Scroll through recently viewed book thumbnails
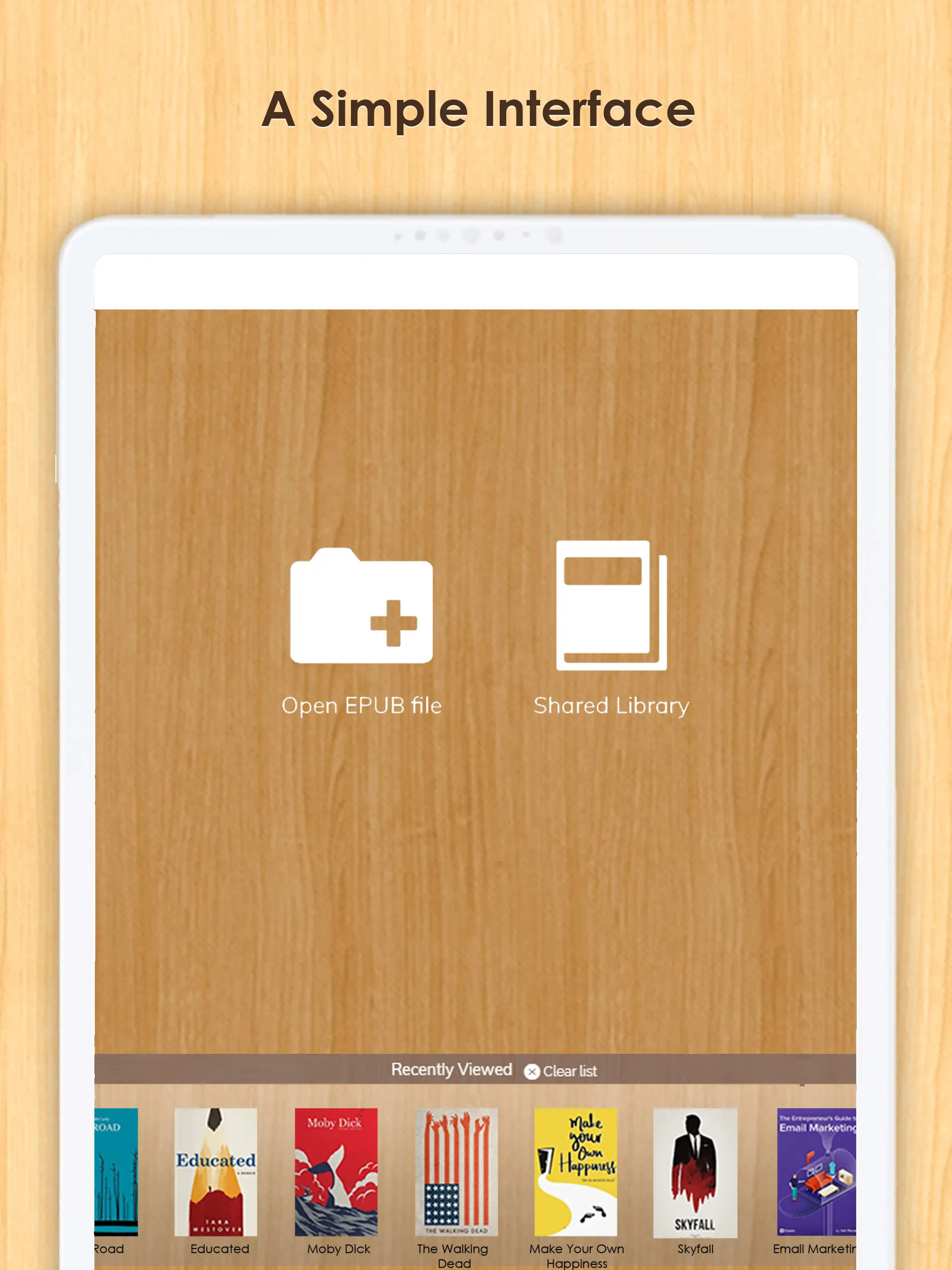 tap(477, 1175)
